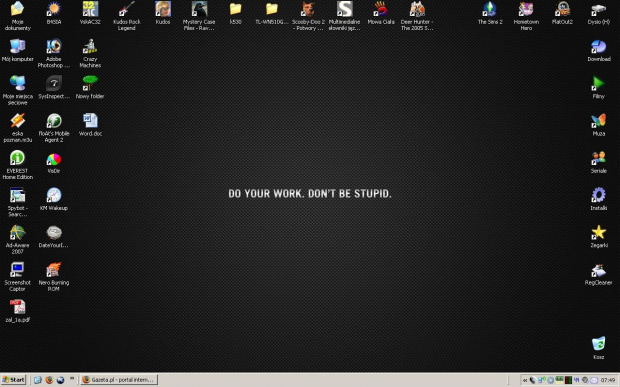Open the envelope mail tray icon

pos(594,380)
